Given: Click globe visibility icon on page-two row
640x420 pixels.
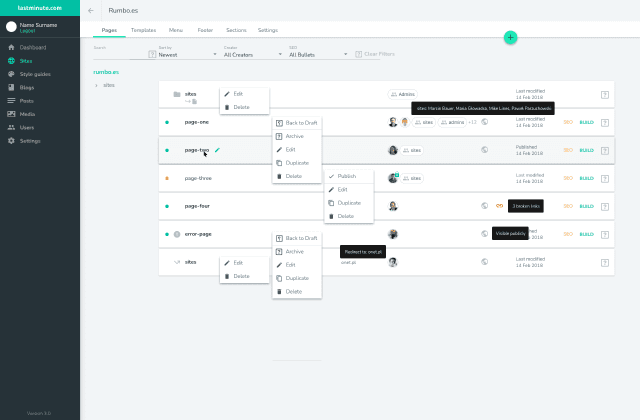Looking at the screenshot, I should click(x=484, y=150).
